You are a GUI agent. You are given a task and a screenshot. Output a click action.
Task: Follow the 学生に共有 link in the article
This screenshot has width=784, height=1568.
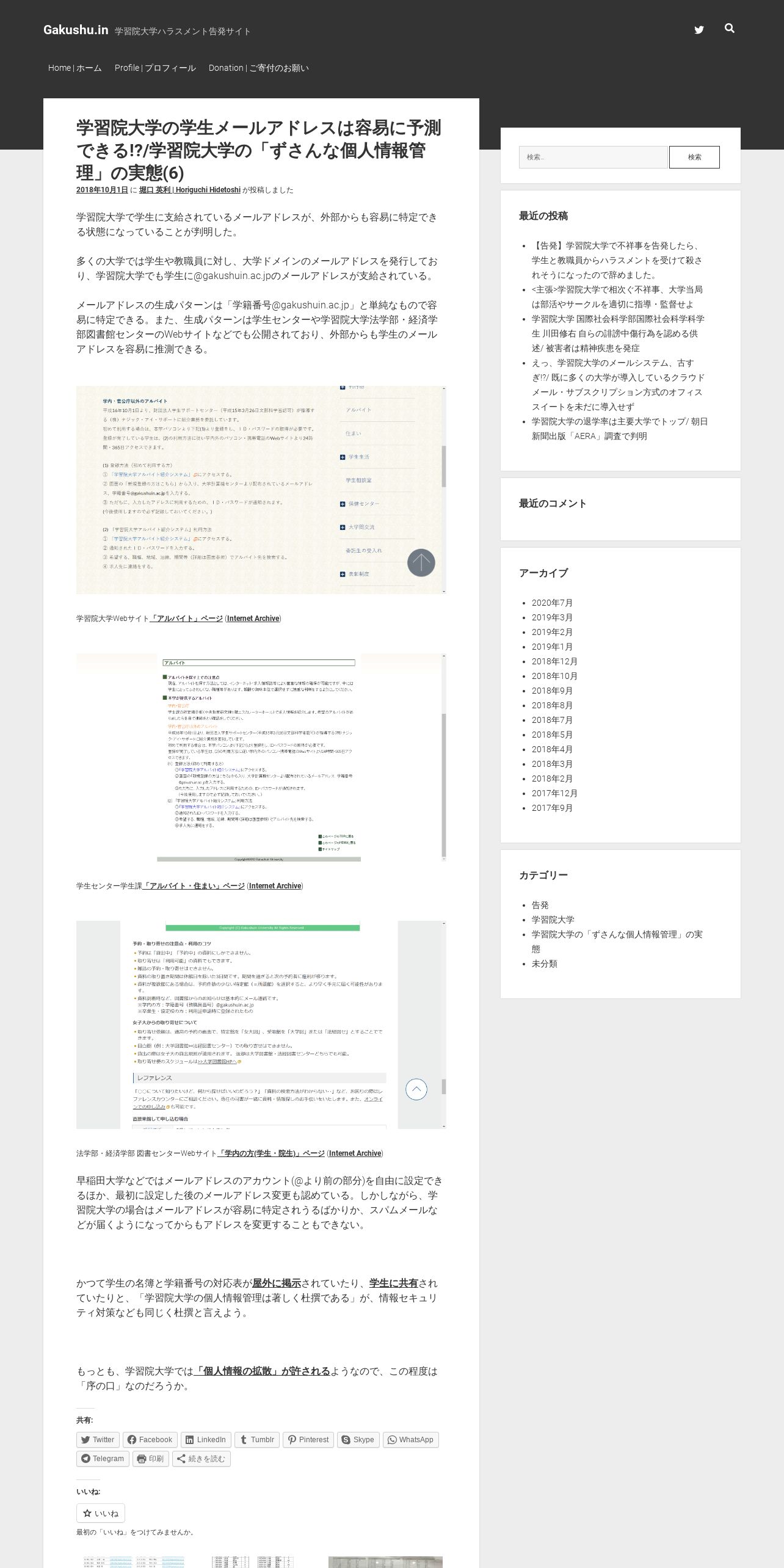(x=394, y=1283)
